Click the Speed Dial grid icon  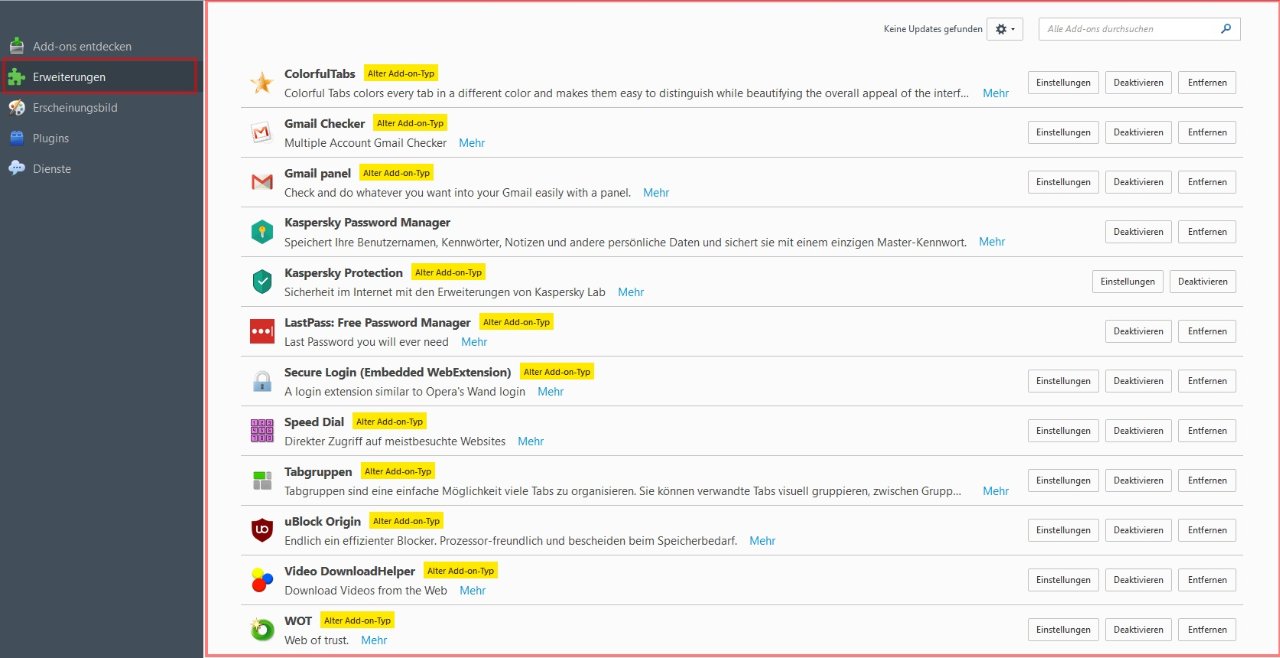point(262,431)
